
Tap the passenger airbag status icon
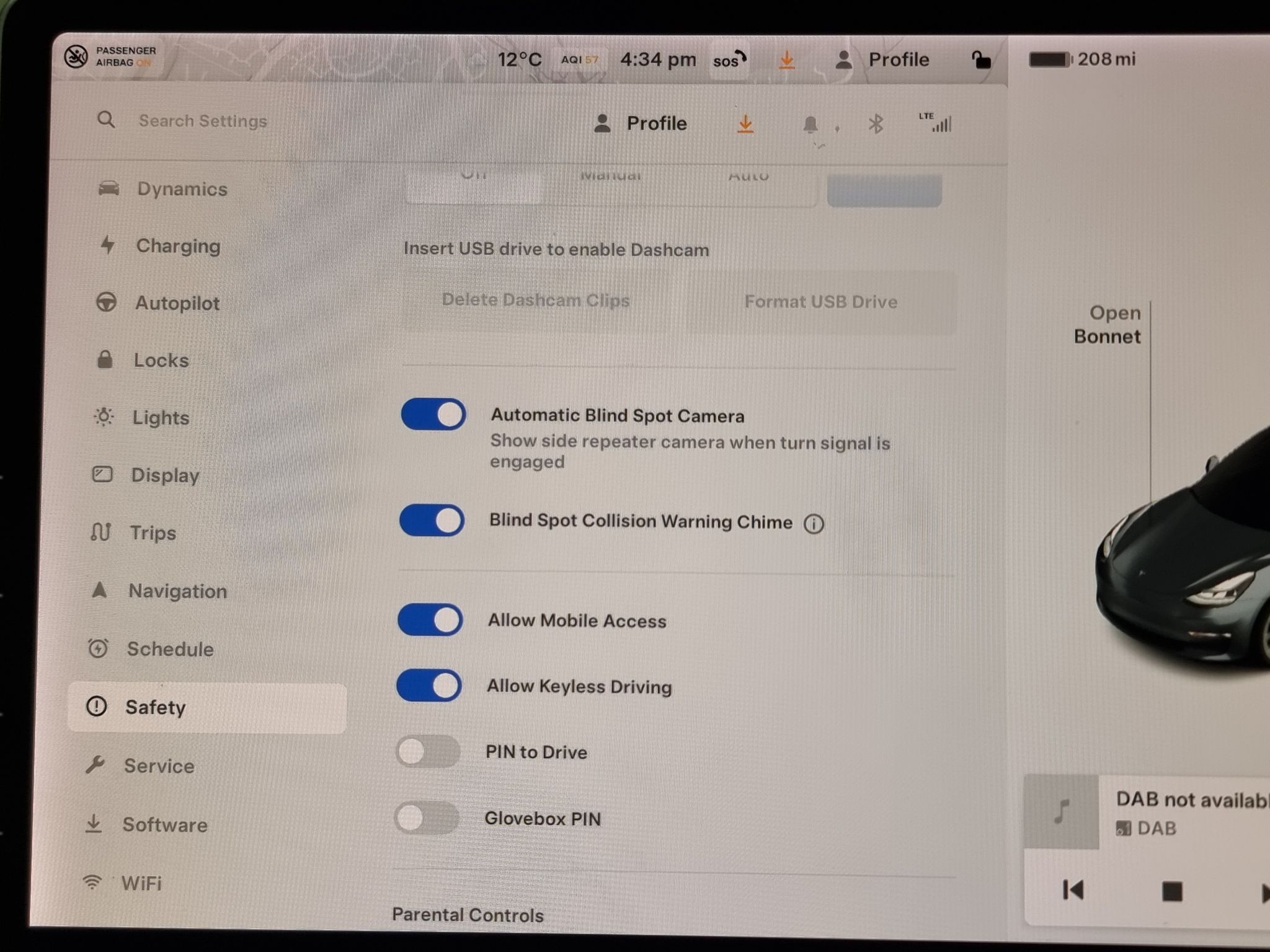pyautogui.click(x=110, y=56)
